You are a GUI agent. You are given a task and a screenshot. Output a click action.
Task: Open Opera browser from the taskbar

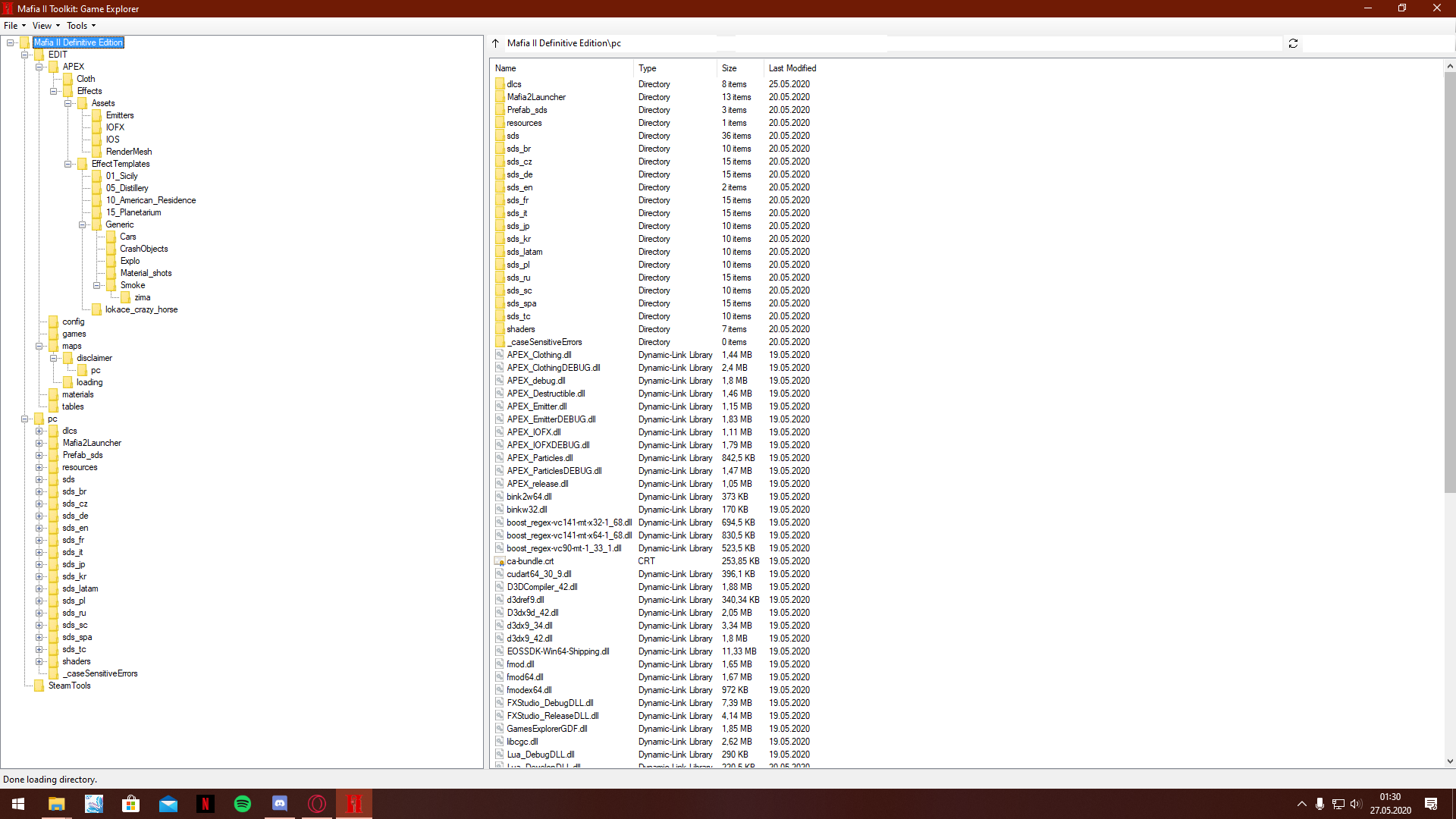click(x=317, y=804)
